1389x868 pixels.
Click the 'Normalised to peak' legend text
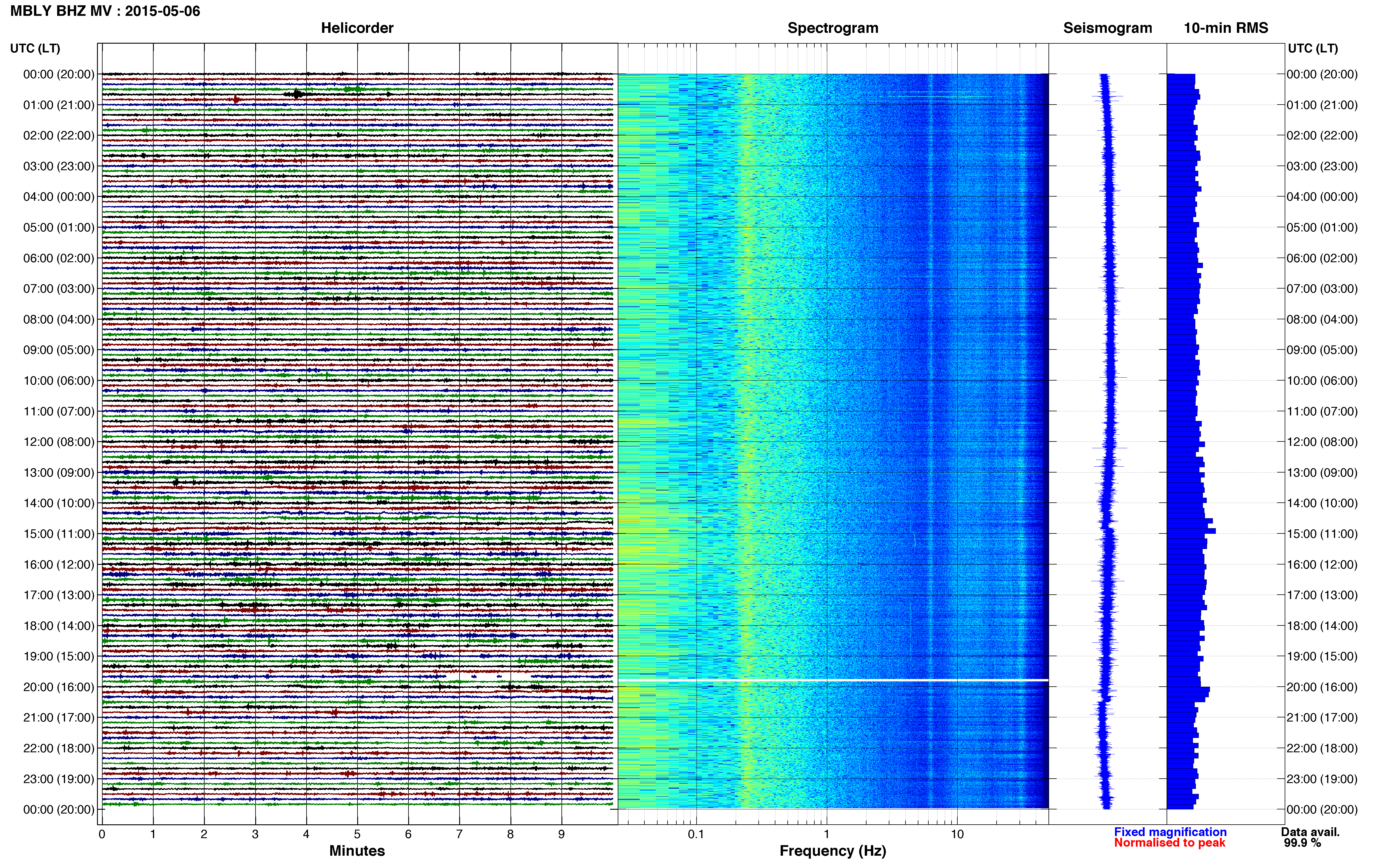point(1170,843)
